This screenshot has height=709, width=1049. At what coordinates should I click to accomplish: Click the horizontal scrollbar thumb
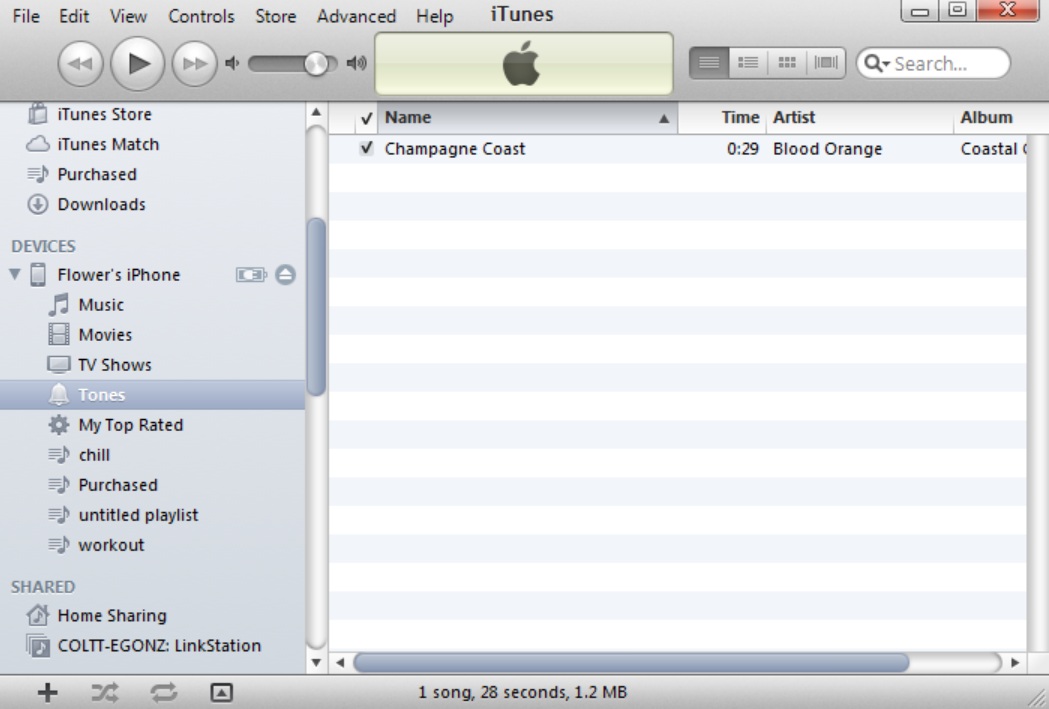[631, 662]
